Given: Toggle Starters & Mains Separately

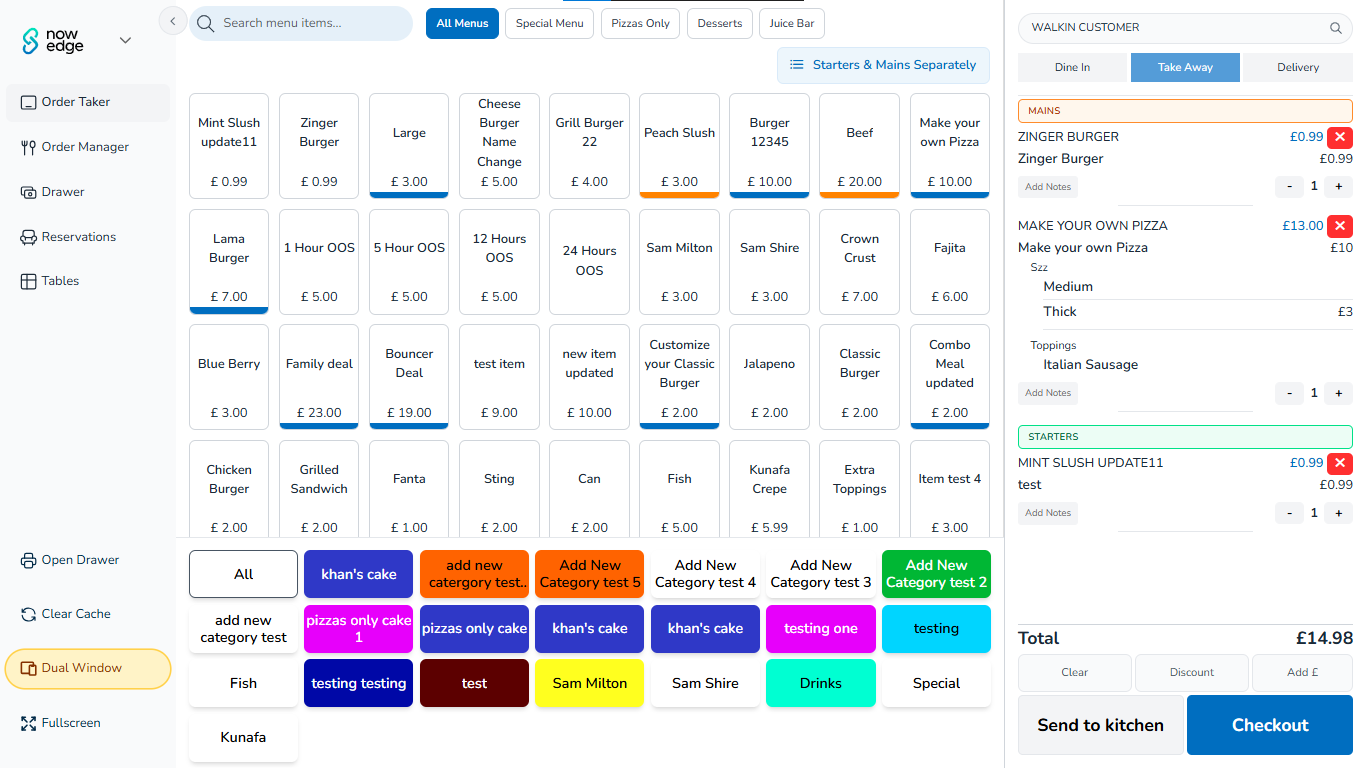Looking at the screenshot, I should [x=883, y=65].
